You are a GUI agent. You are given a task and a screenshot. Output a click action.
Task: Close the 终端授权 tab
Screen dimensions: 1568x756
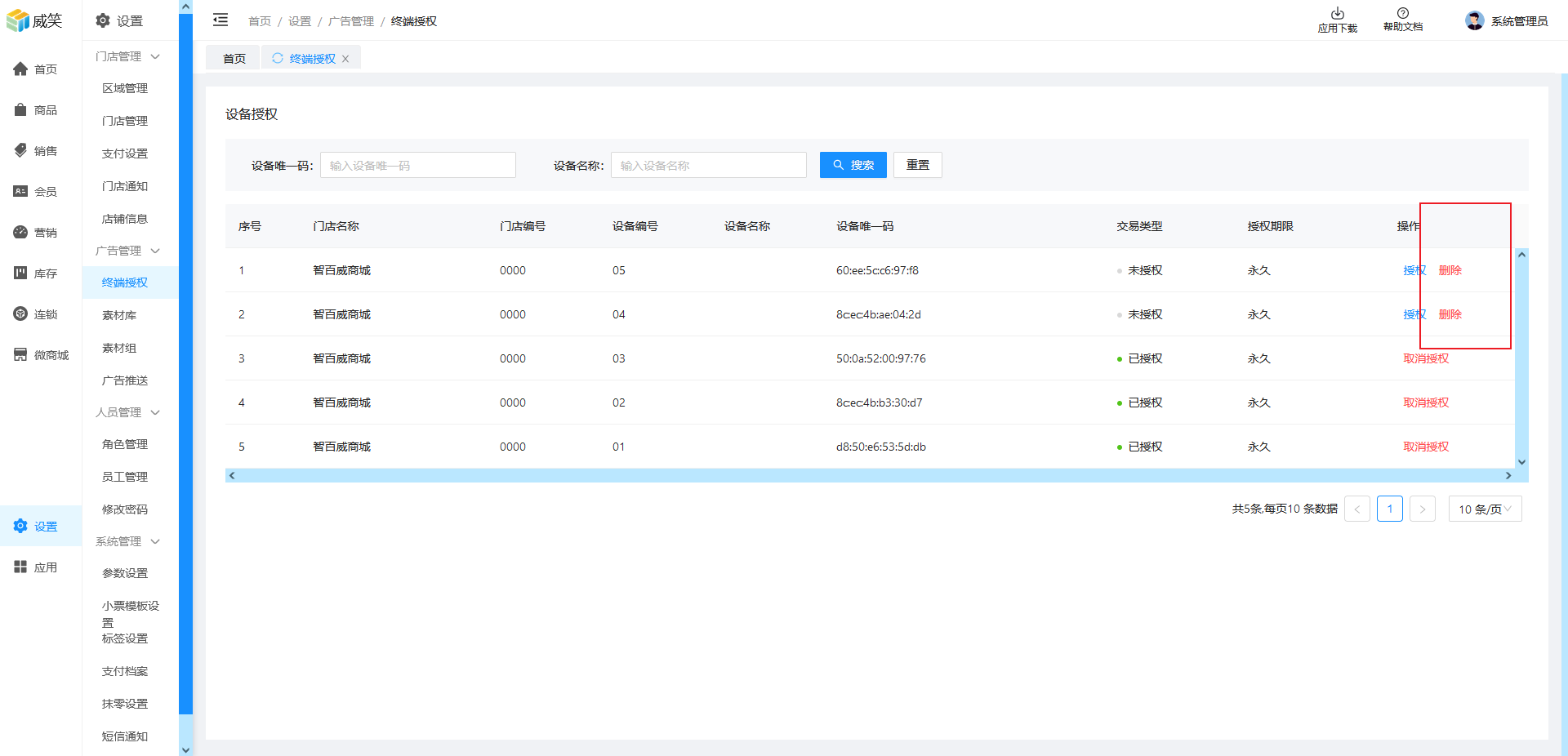(x=345, y=59)
